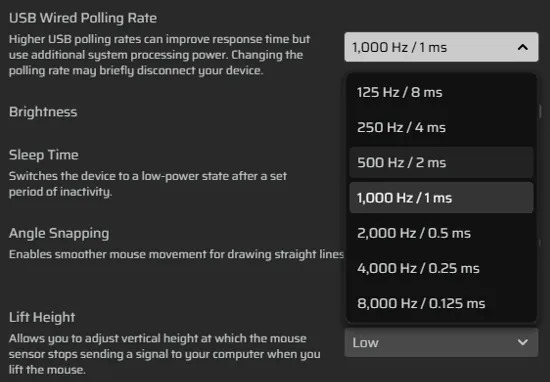Click the Sleep Time setting heading
The width and height of the screenshot is (550, 382).
pyautogui.click(x=43, y=155)
